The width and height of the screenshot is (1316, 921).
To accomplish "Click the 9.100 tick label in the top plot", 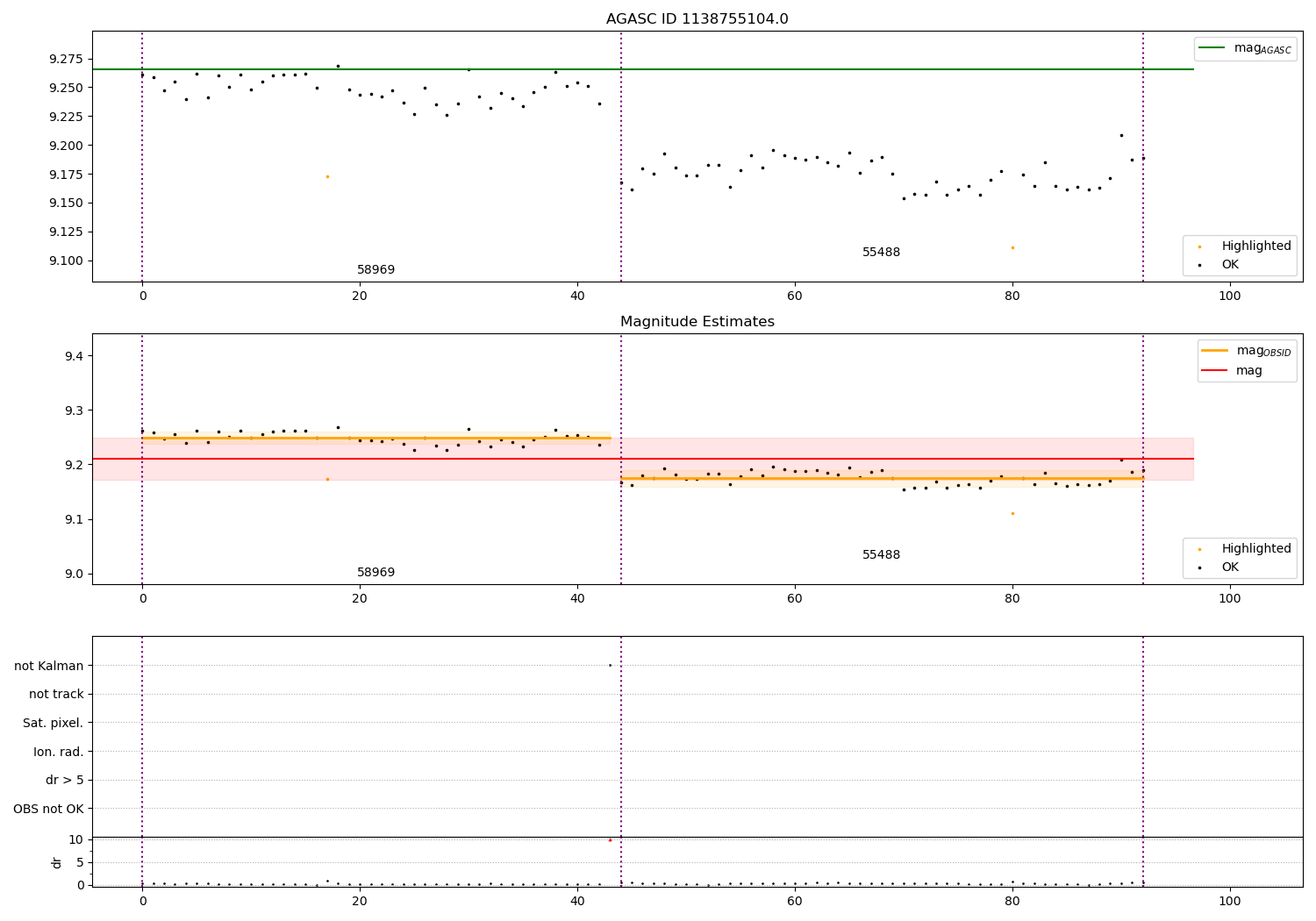I will tap(67, 261).
